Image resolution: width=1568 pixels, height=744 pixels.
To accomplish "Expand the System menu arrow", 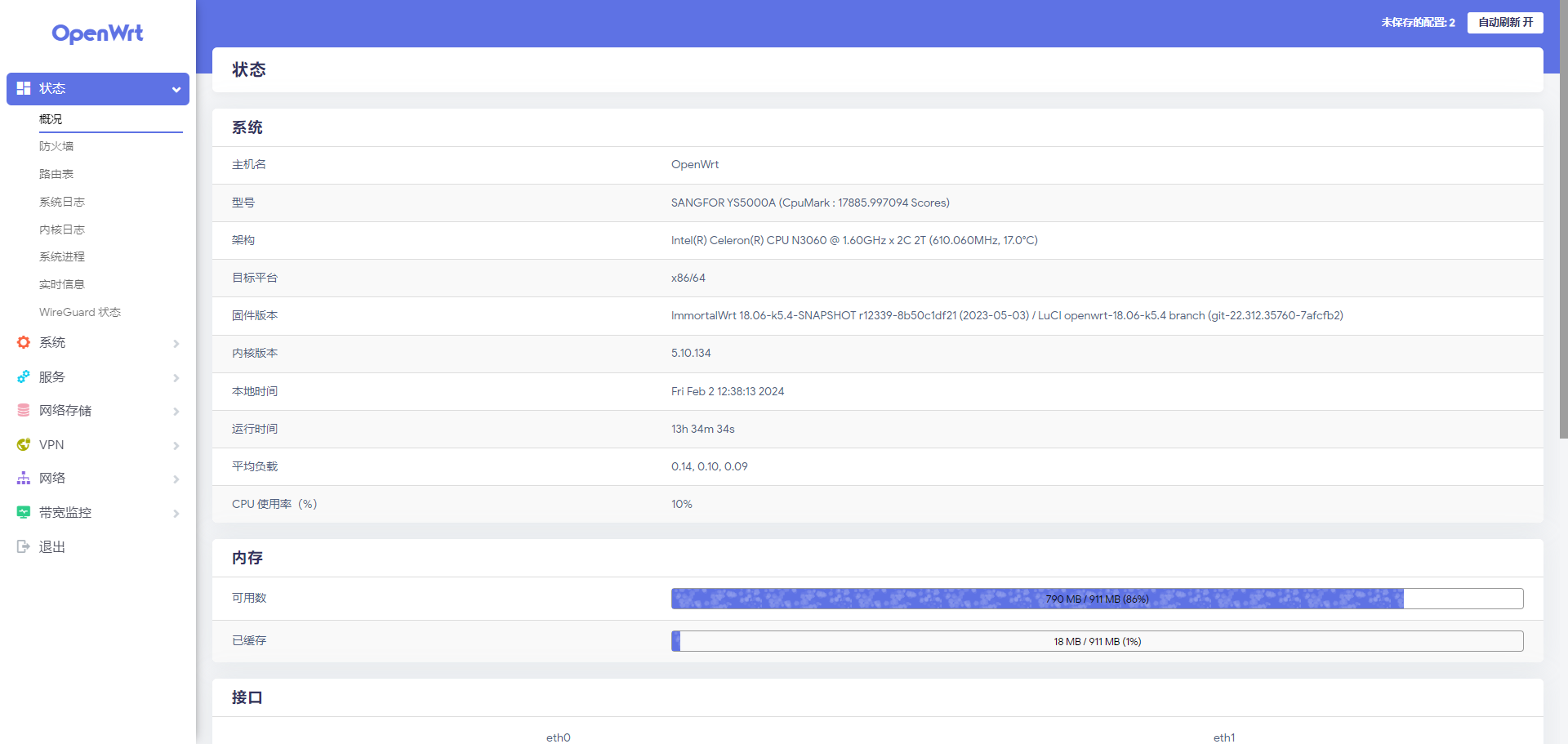I will click(176, 344).
